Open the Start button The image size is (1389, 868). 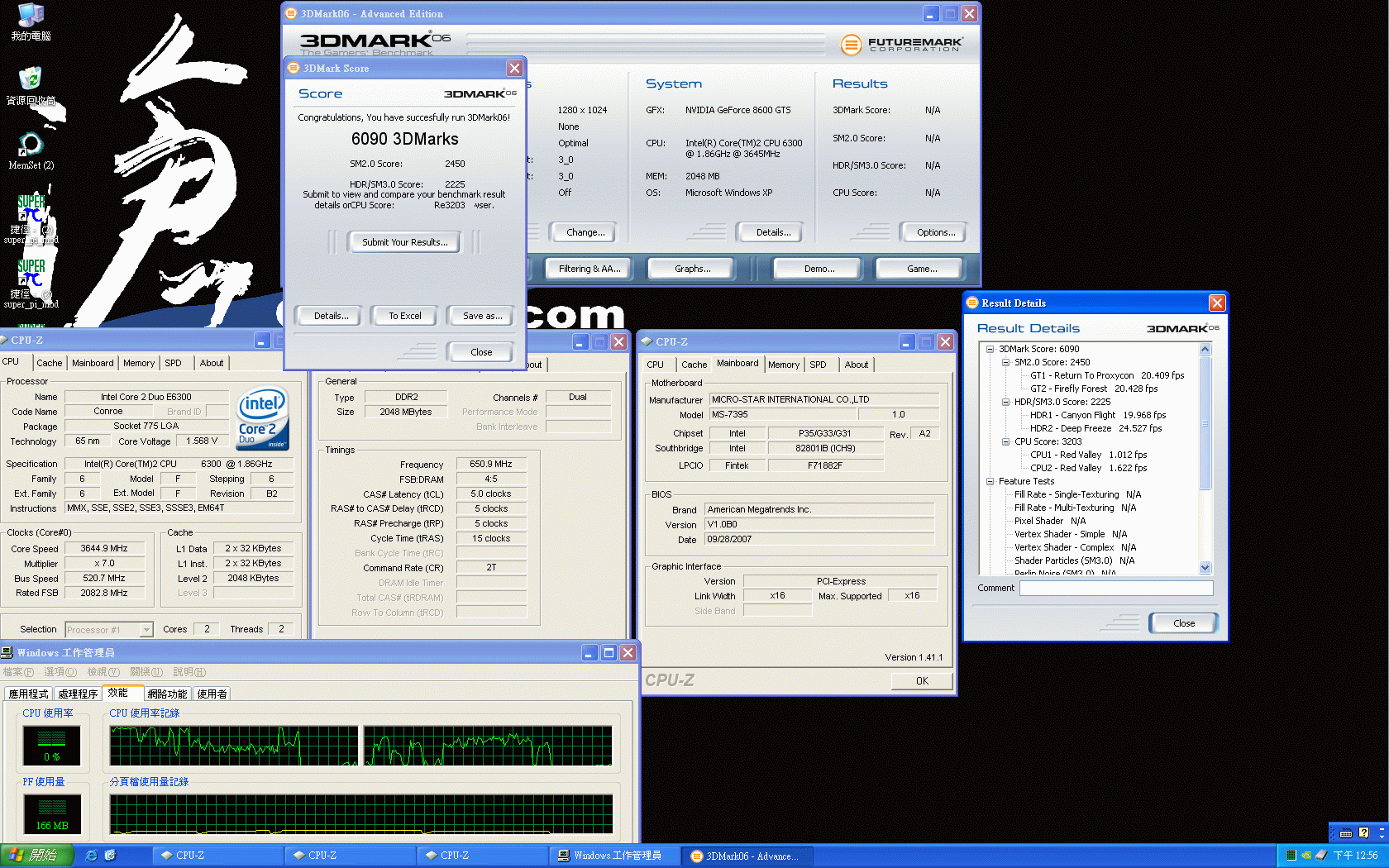point(37,856)
